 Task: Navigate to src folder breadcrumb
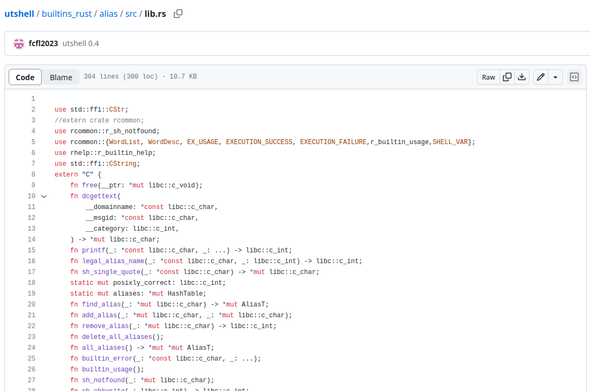point(131,14)
